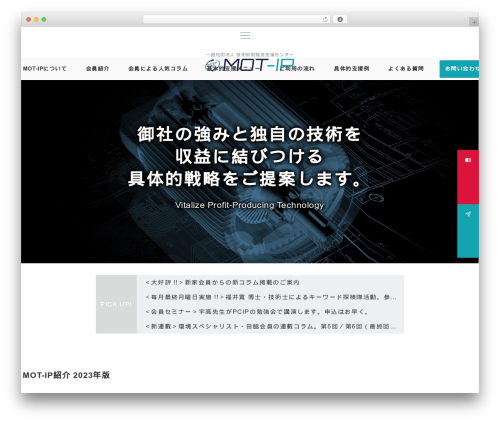Open the 具体的支援例 menu item
The width and height of the screenshot is (500, 423).
click(x=351, y=69)
